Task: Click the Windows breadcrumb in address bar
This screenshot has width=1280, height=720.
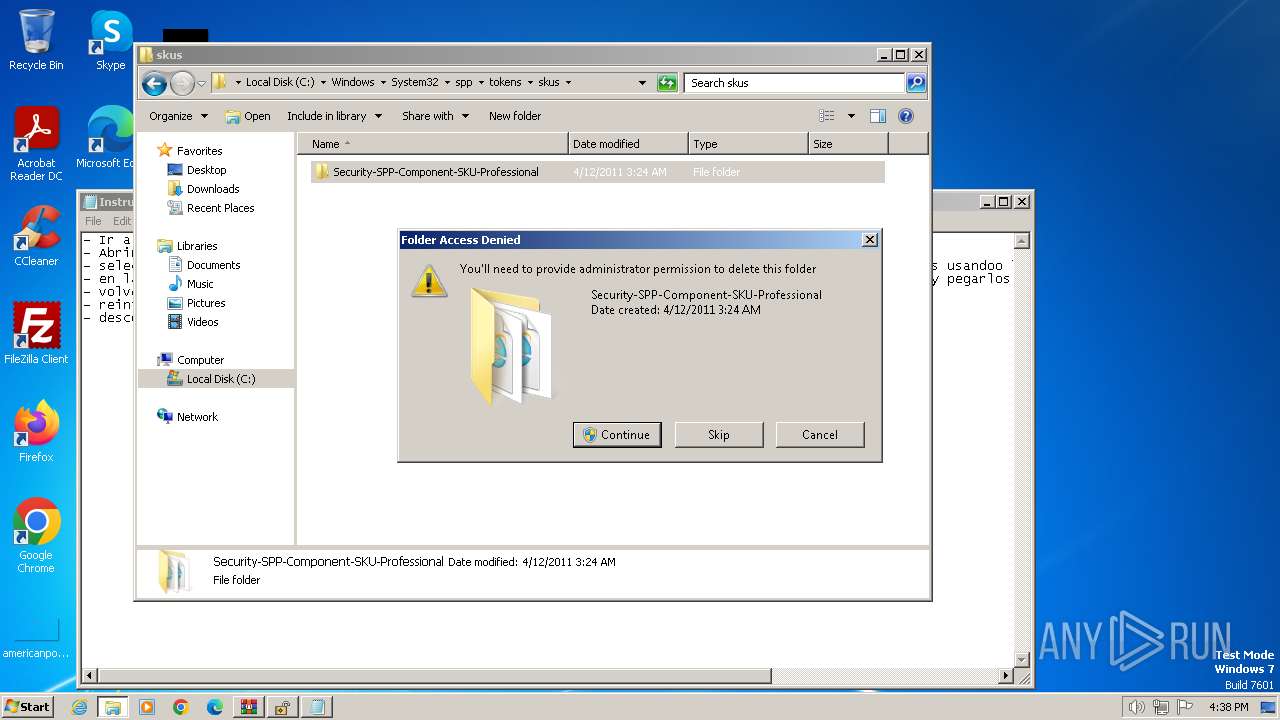Action: 353,83
